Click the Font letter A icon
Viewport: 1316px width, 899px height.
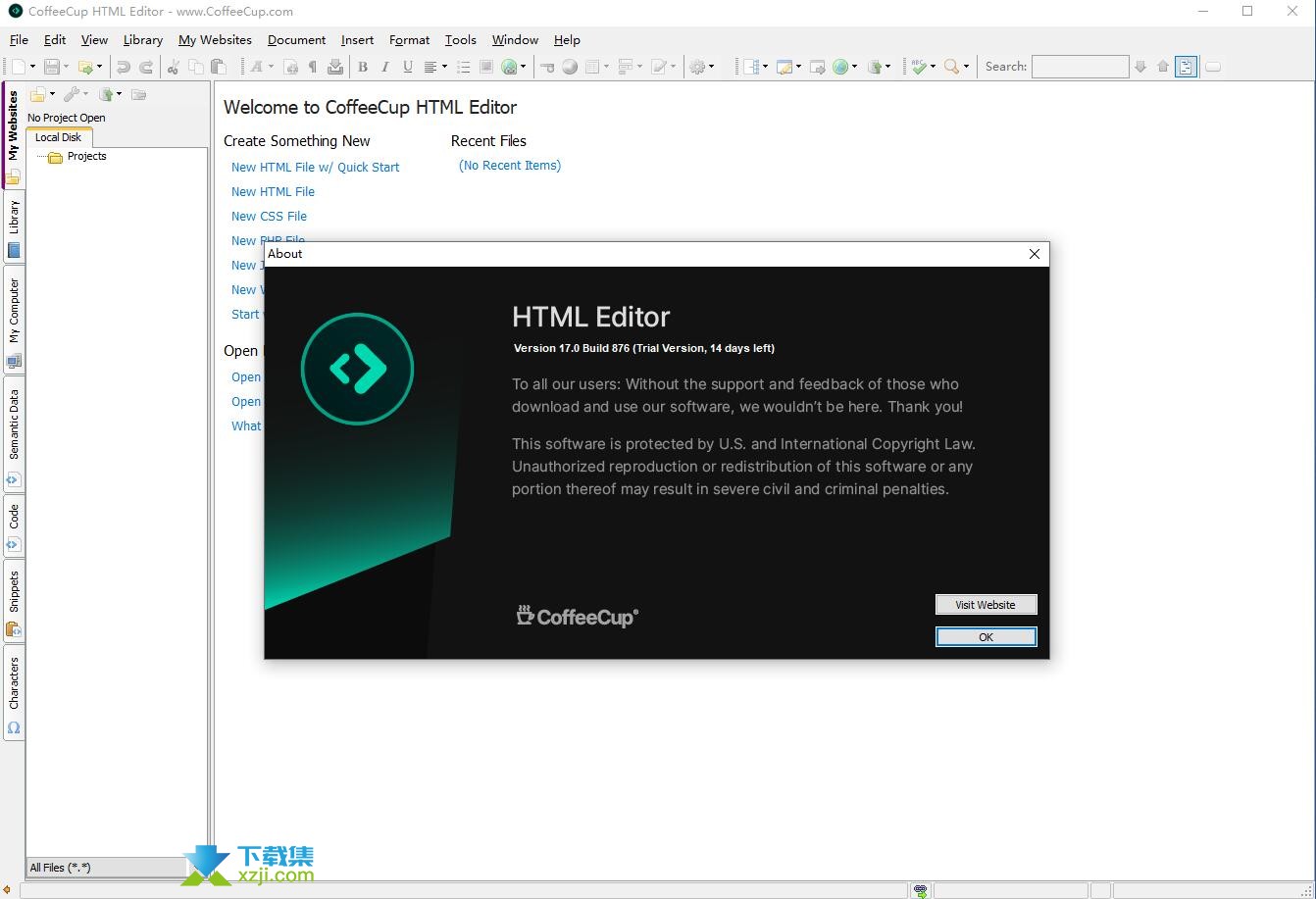point(257,67)
